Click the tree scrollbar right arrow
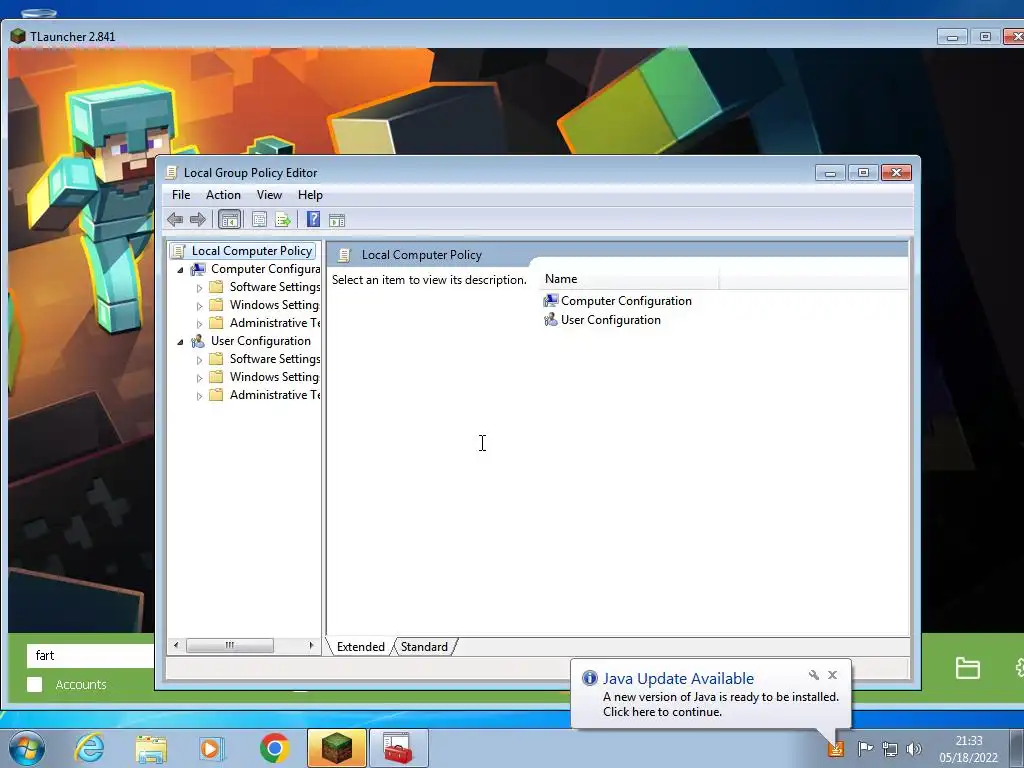The height and width of the screenshot is (768, 1024). tap(311, 645)
